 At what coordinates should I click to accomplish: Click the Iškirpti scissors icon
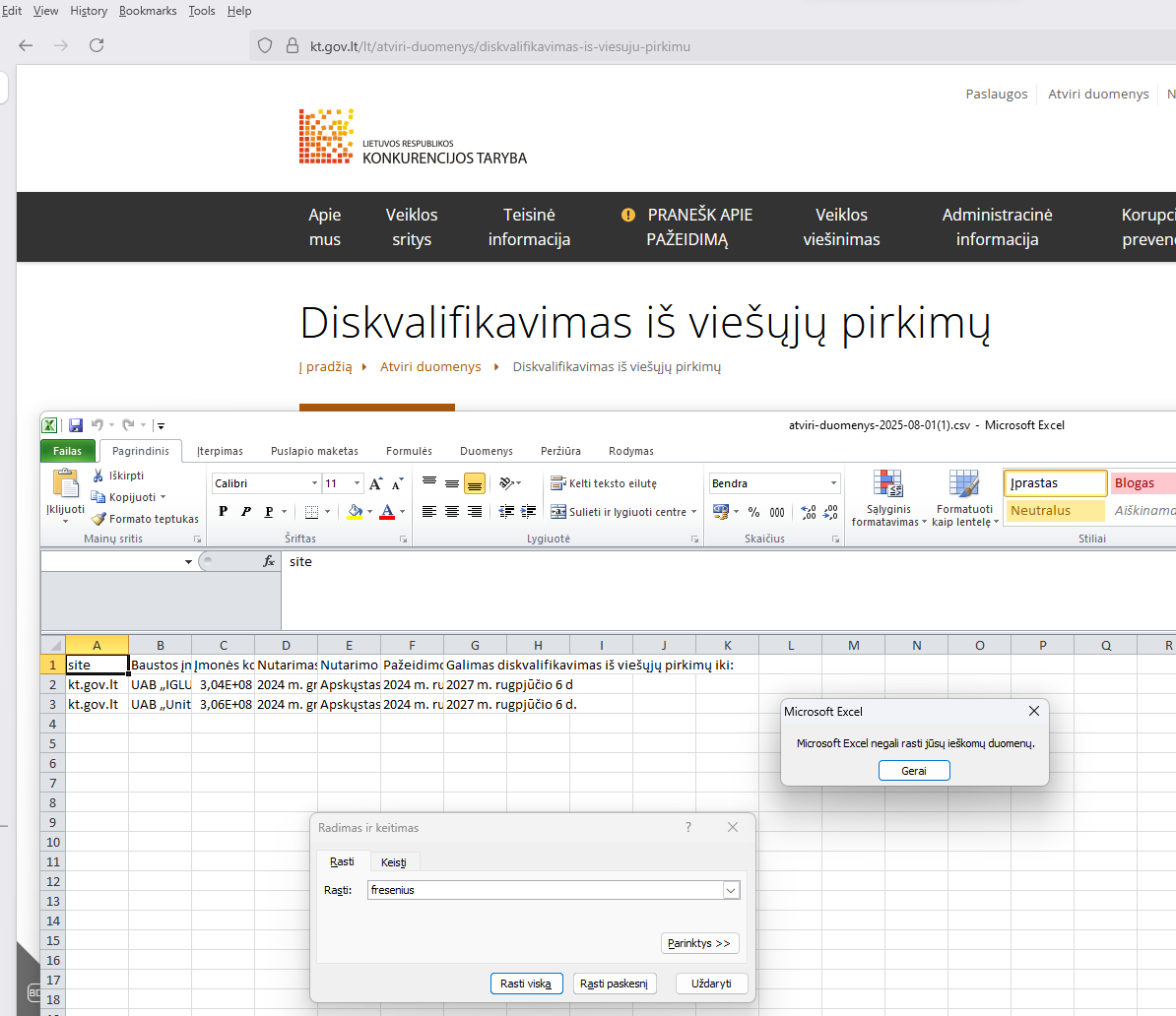tap(98, 476)
